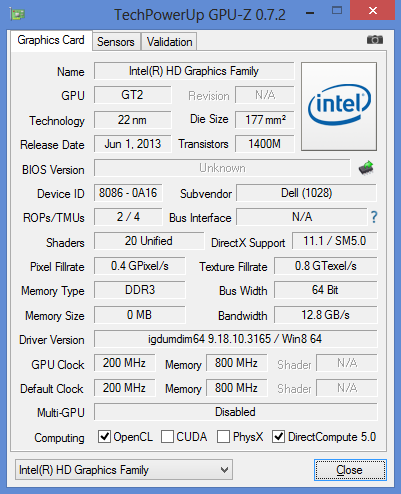Toggle the CUDA checkbox
Image resolution: width=401 pixels, height=494 pixels.
(x=167, y=436)
